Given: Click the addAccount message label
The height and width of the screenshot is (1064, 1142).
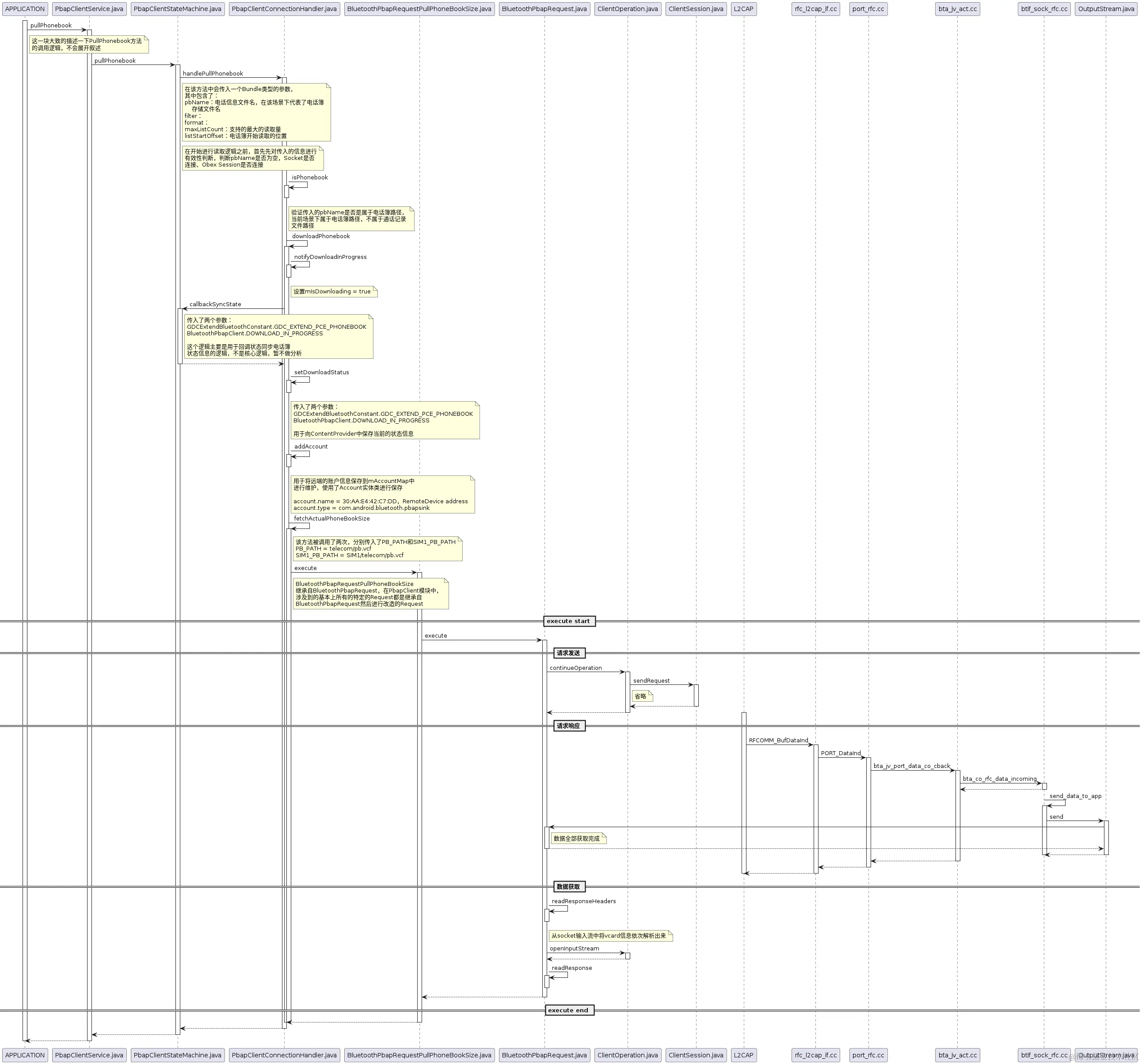Looking at the screenshot, I should pos(311,447).
